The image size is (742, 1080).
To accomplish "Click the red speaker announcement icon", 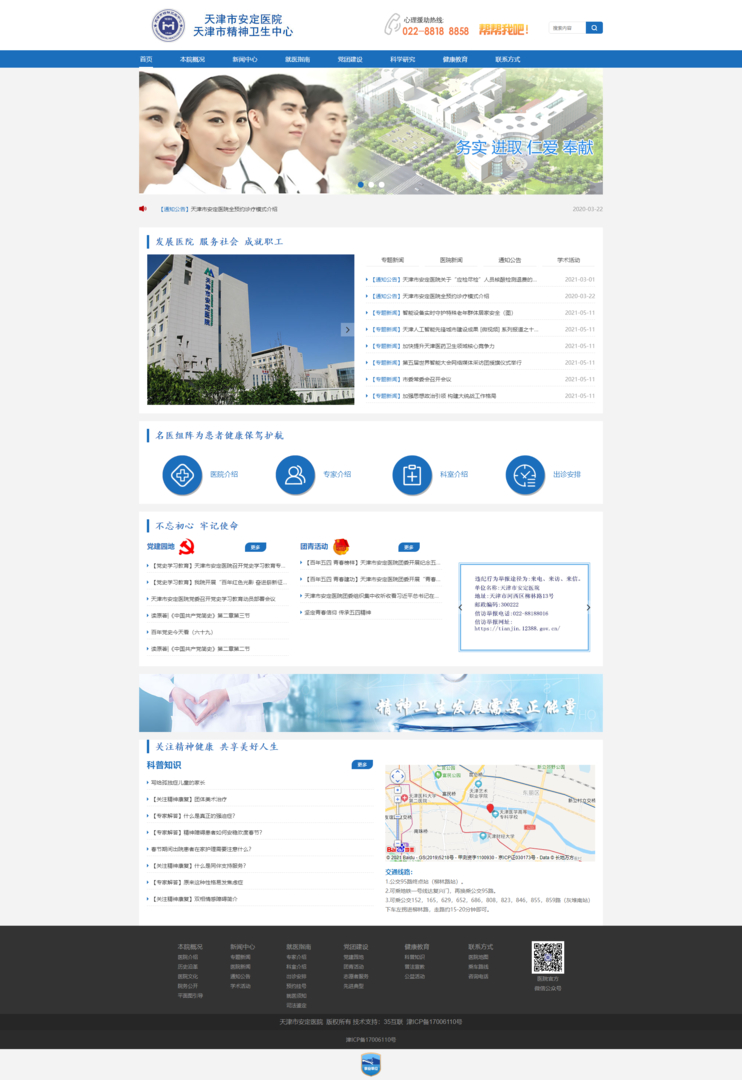I will coord(143,209).
